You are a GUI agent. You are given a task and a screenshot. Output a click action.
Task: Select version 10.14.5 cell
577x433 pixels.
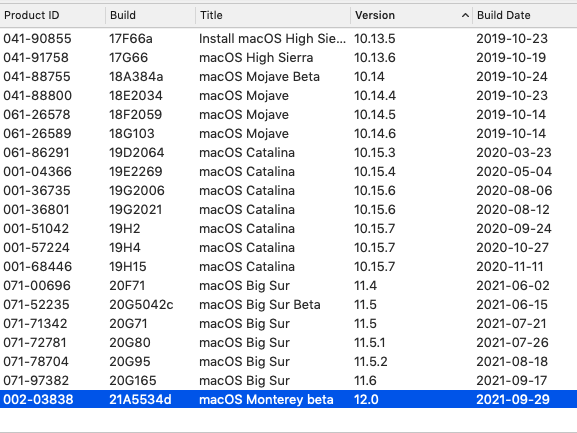[x=375, y=115]
